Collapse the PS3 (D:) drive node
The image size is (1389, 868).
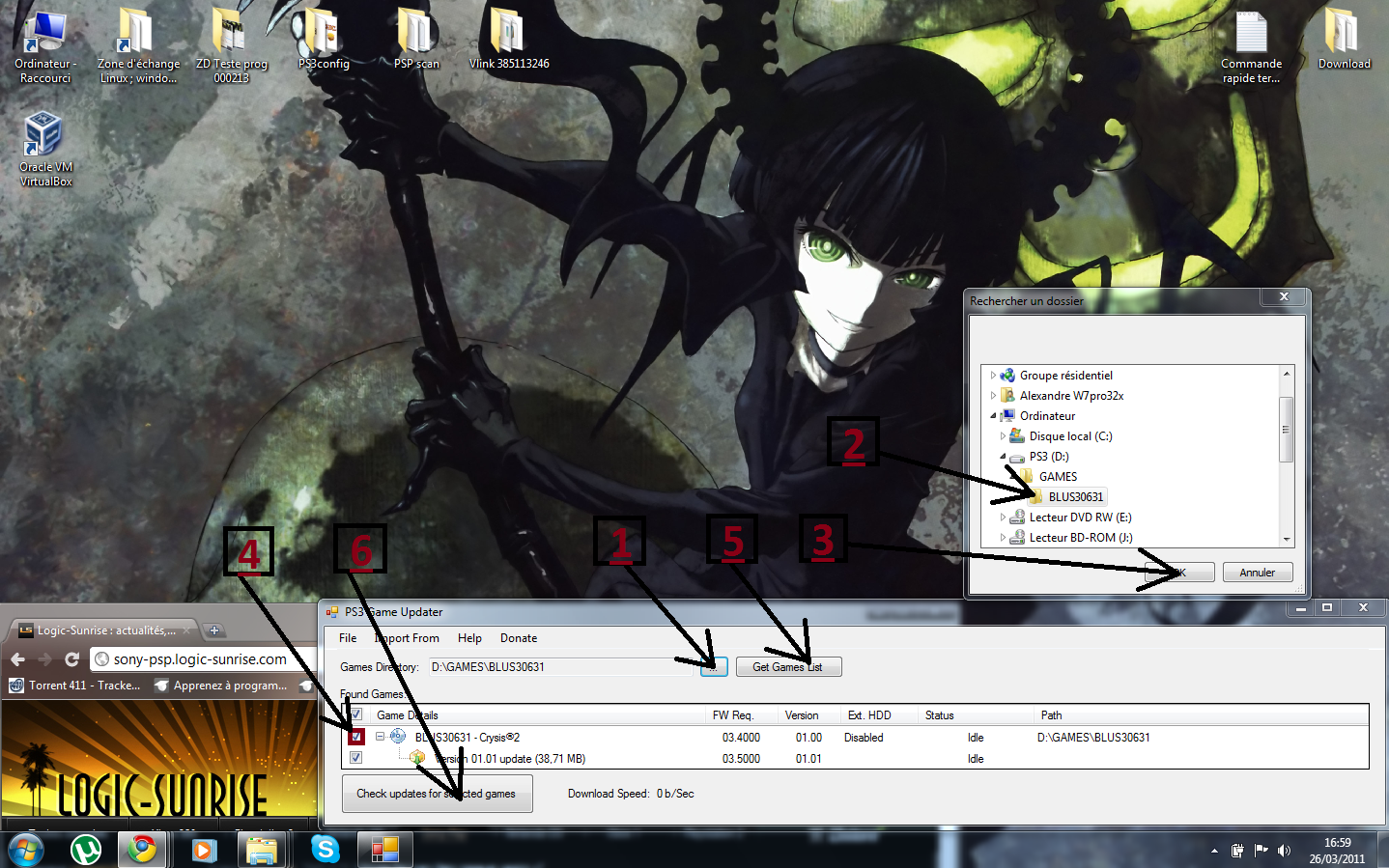(x=1002, y=457)
